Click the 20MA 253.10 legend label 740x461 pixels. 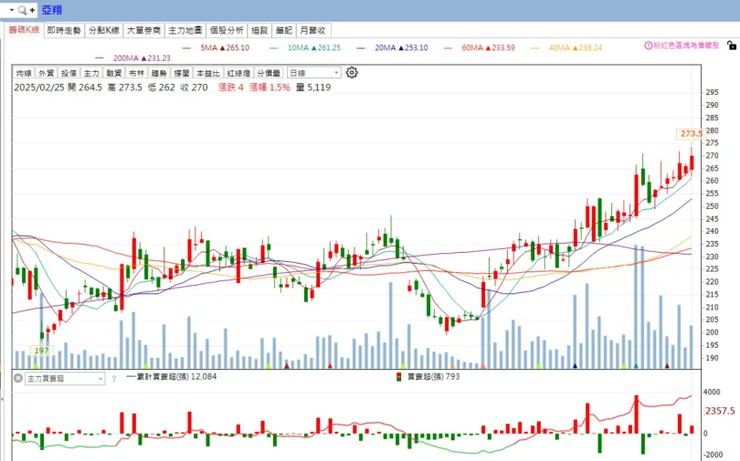[401, 48]
